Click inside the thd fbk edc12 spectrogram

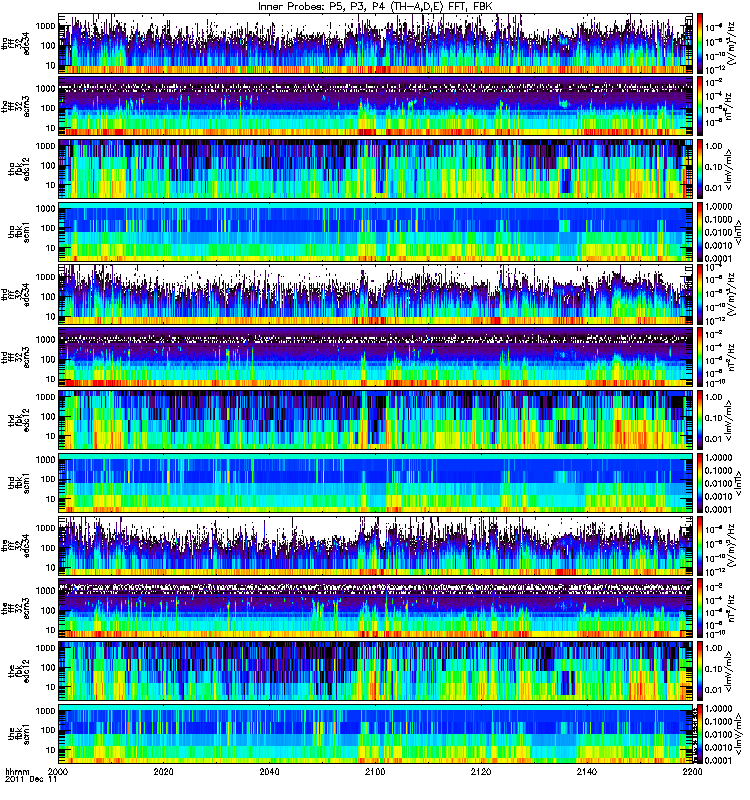(375, 420)
